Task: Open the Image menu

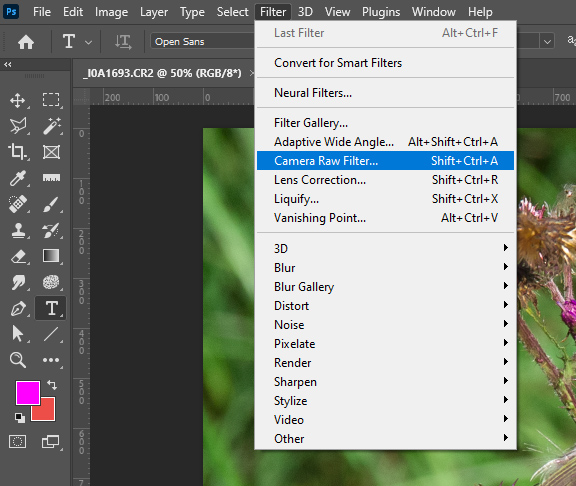Action: pyautogui.click(x=111, y=12)
